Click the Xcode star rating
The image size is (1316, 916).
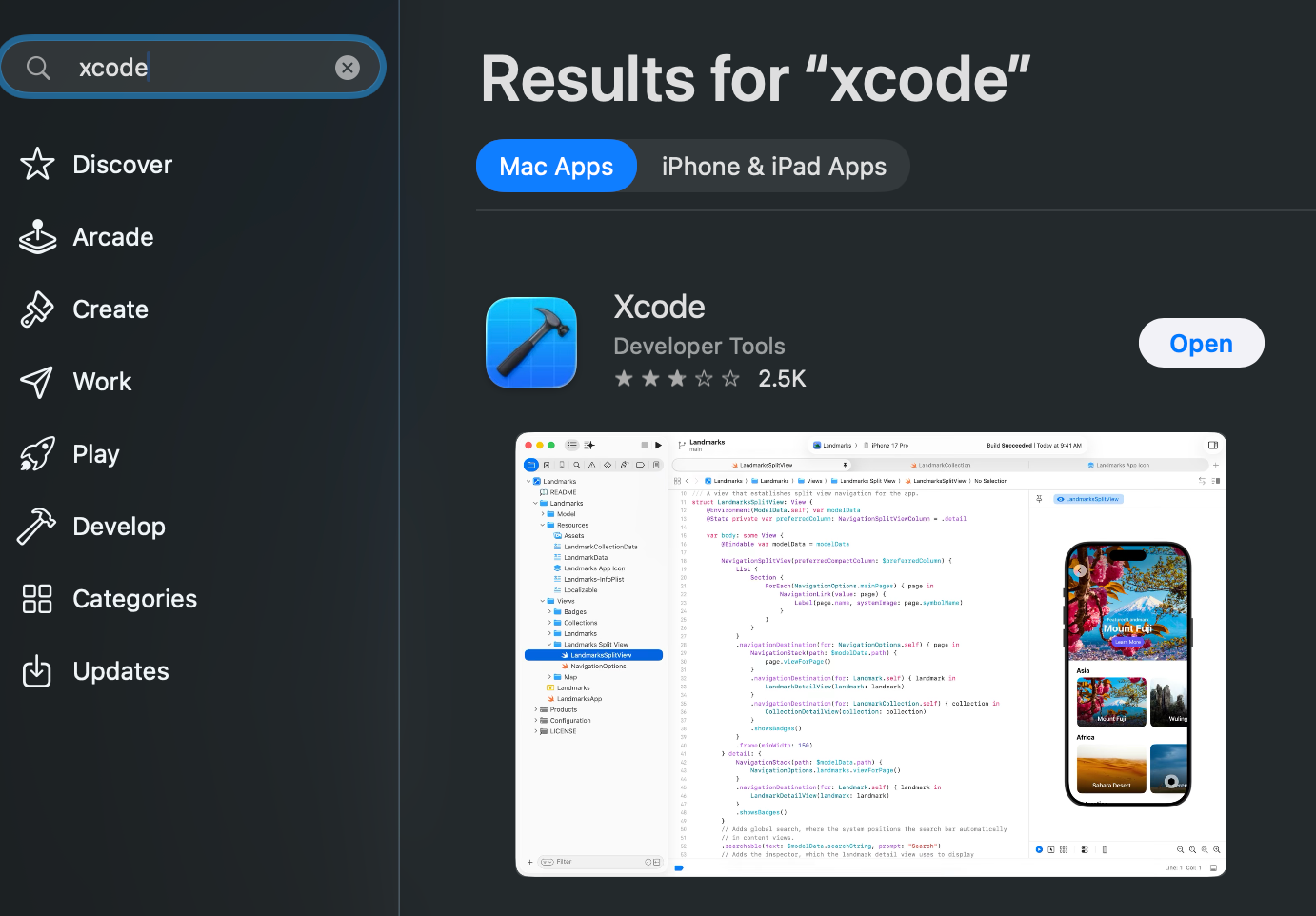[677, 379]
